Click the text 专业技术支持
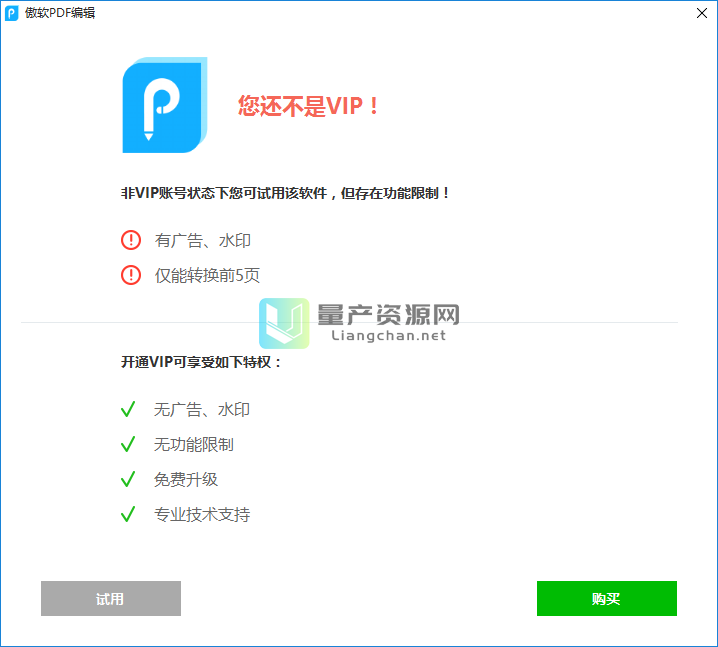 [x=202, y=515]
